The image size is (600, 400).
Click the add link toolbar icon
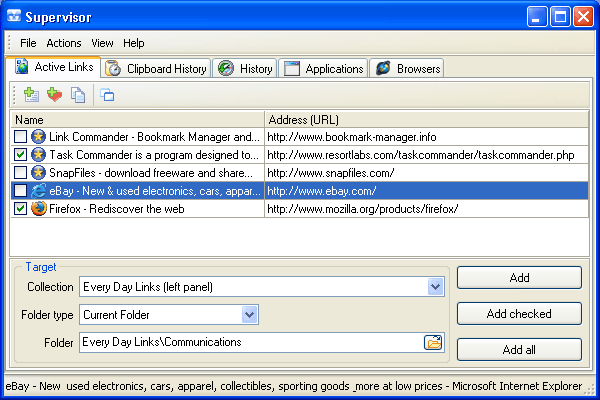pos(31,95)
